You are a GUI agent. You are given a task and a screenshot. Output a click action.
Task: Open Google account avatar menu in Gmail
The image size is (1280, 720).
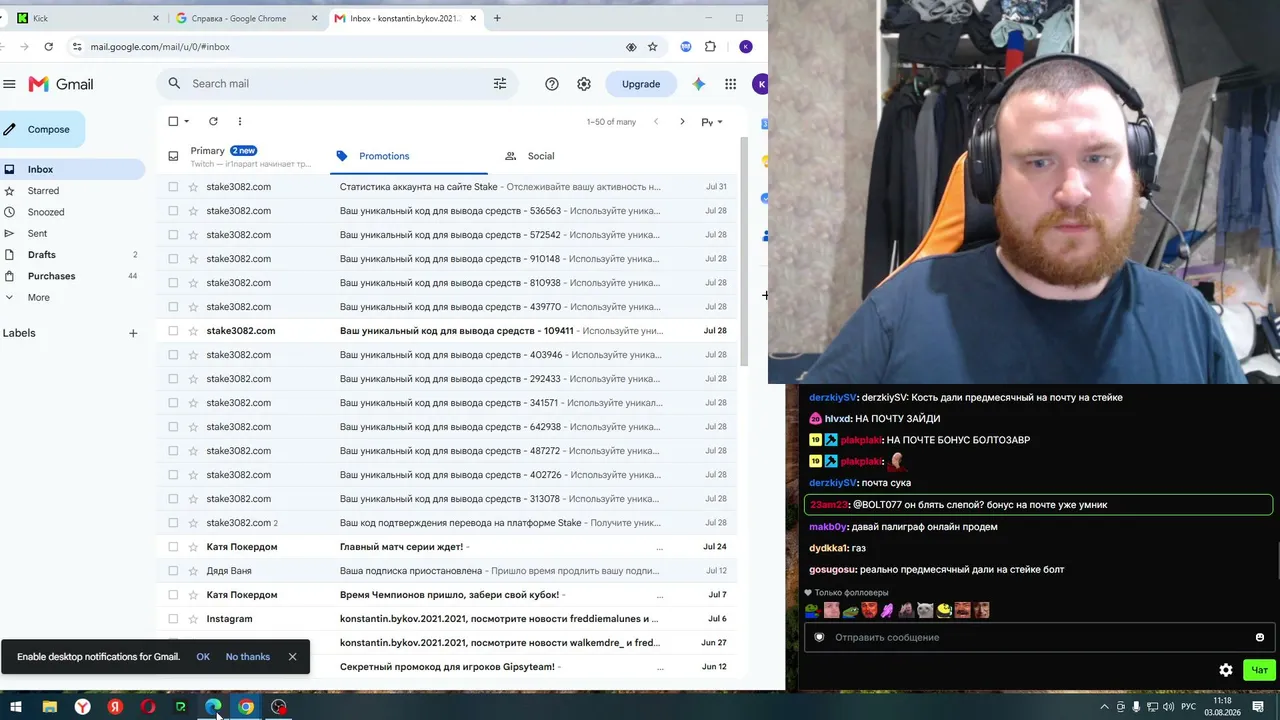(x=761, y=84)
